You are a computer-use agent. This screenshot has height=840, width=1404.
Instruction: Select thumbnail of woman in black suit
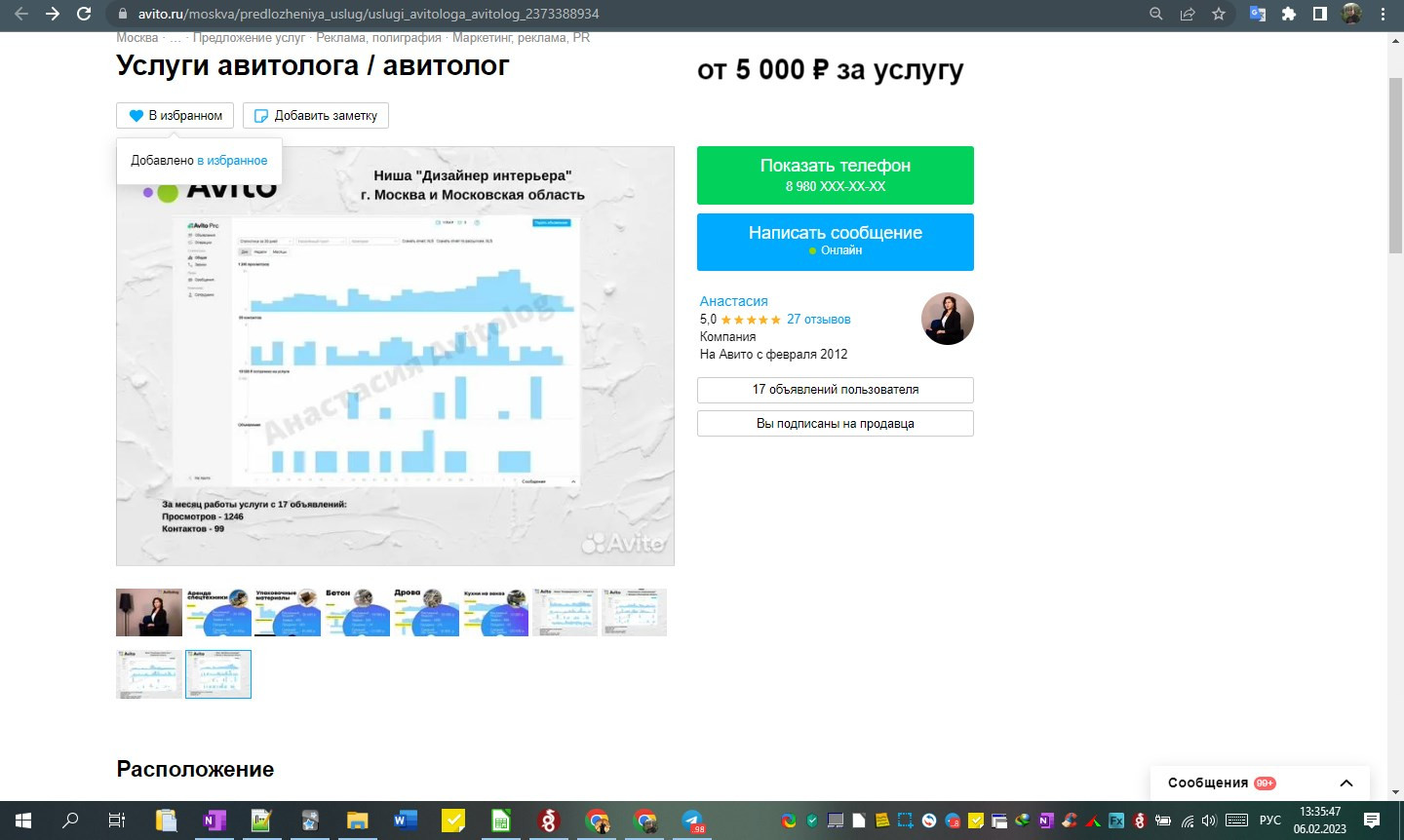pos(149,612)
